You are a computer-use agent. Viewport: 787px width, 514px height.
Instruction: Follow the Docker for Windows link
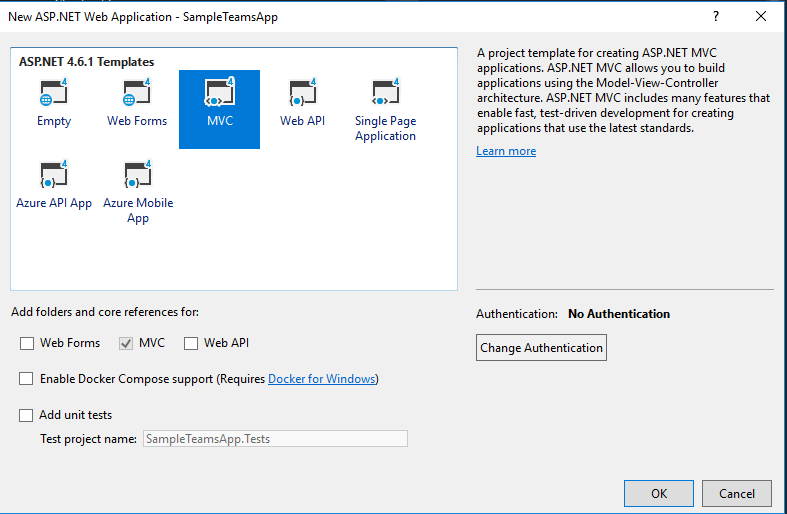click(x=322, y=379)
